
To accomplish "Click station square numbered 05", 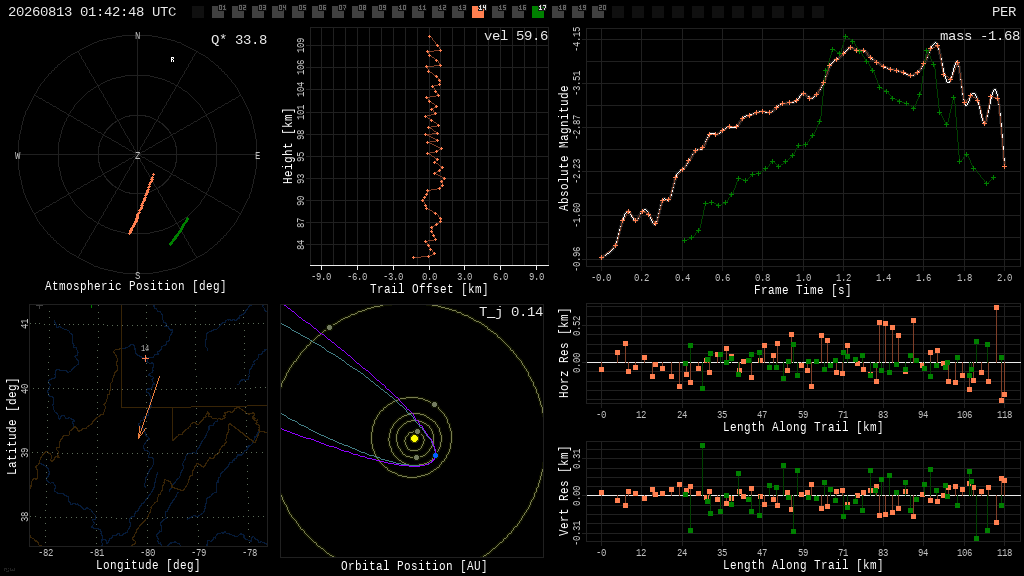I will pos(298,12).
